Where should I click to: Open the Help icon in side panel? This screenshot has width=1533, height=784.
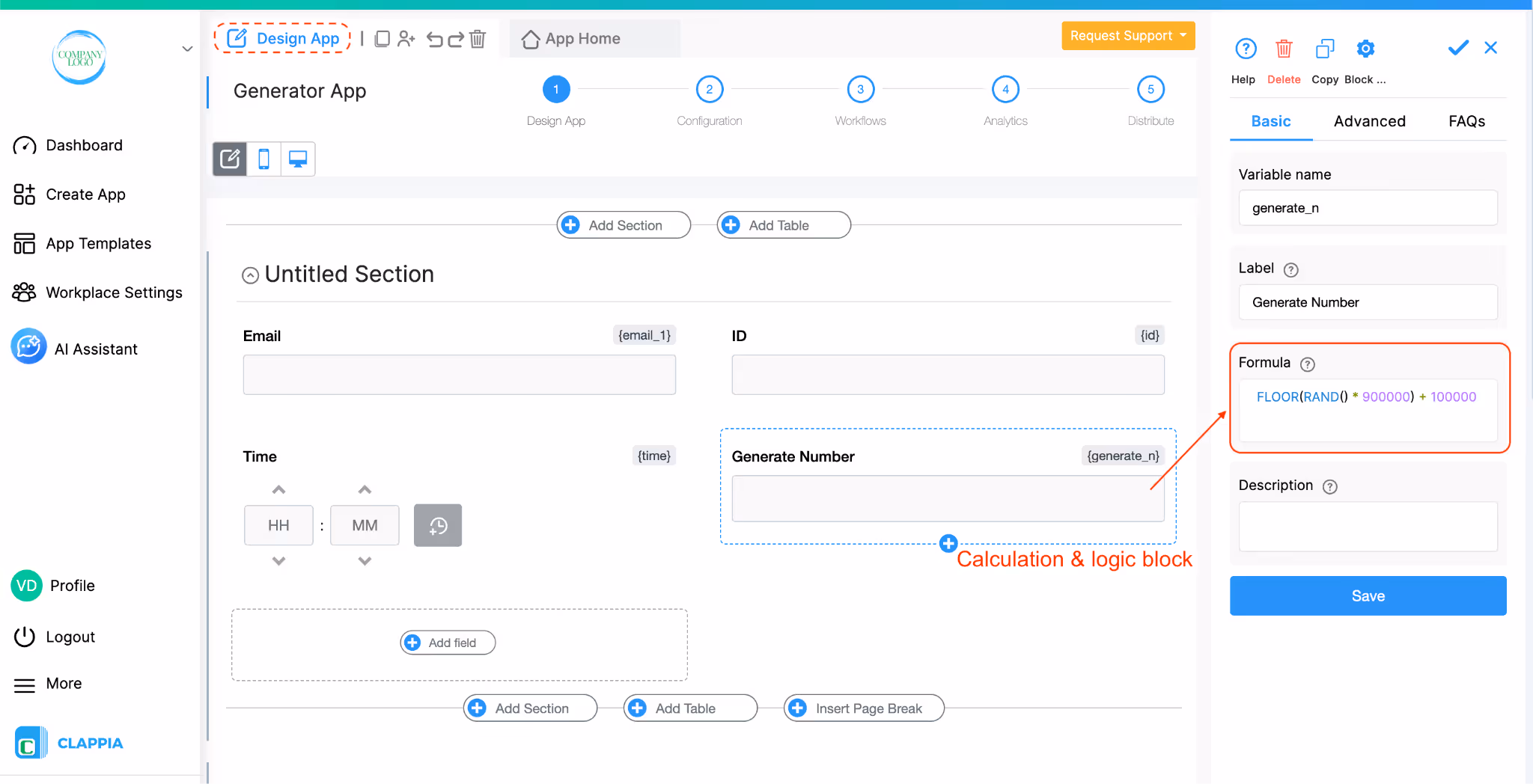point(1245,49)
